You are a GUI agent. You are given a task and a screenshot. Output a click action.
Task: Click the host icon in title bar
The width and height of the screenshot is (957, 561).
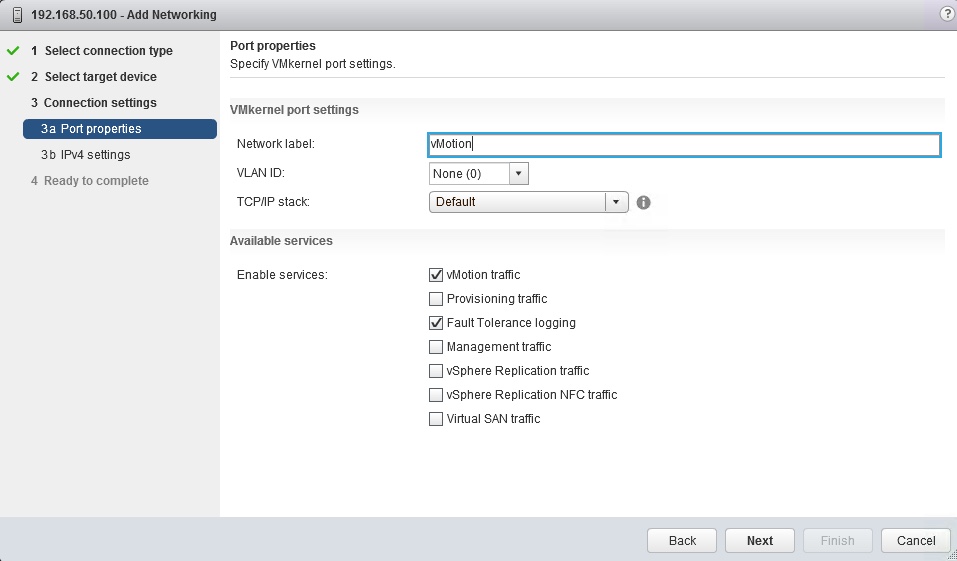pos(17,15)
